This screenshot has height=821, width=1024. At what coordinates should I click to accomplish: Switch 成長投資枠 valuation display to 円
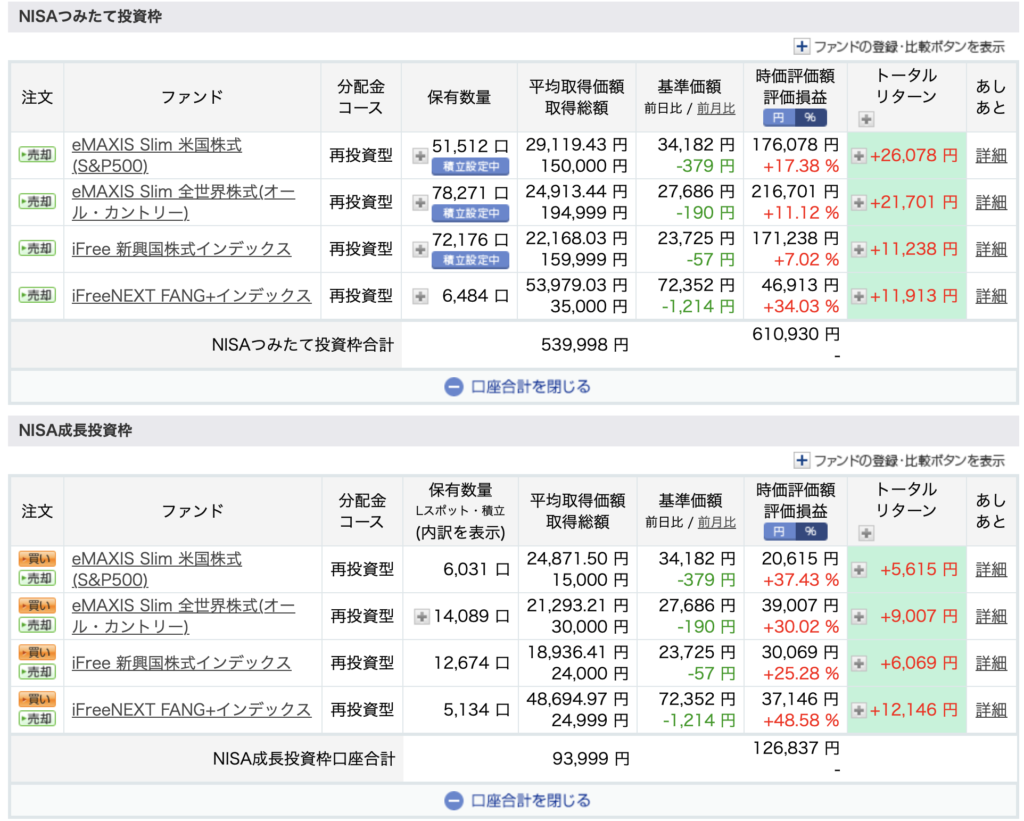coord(779,532)
